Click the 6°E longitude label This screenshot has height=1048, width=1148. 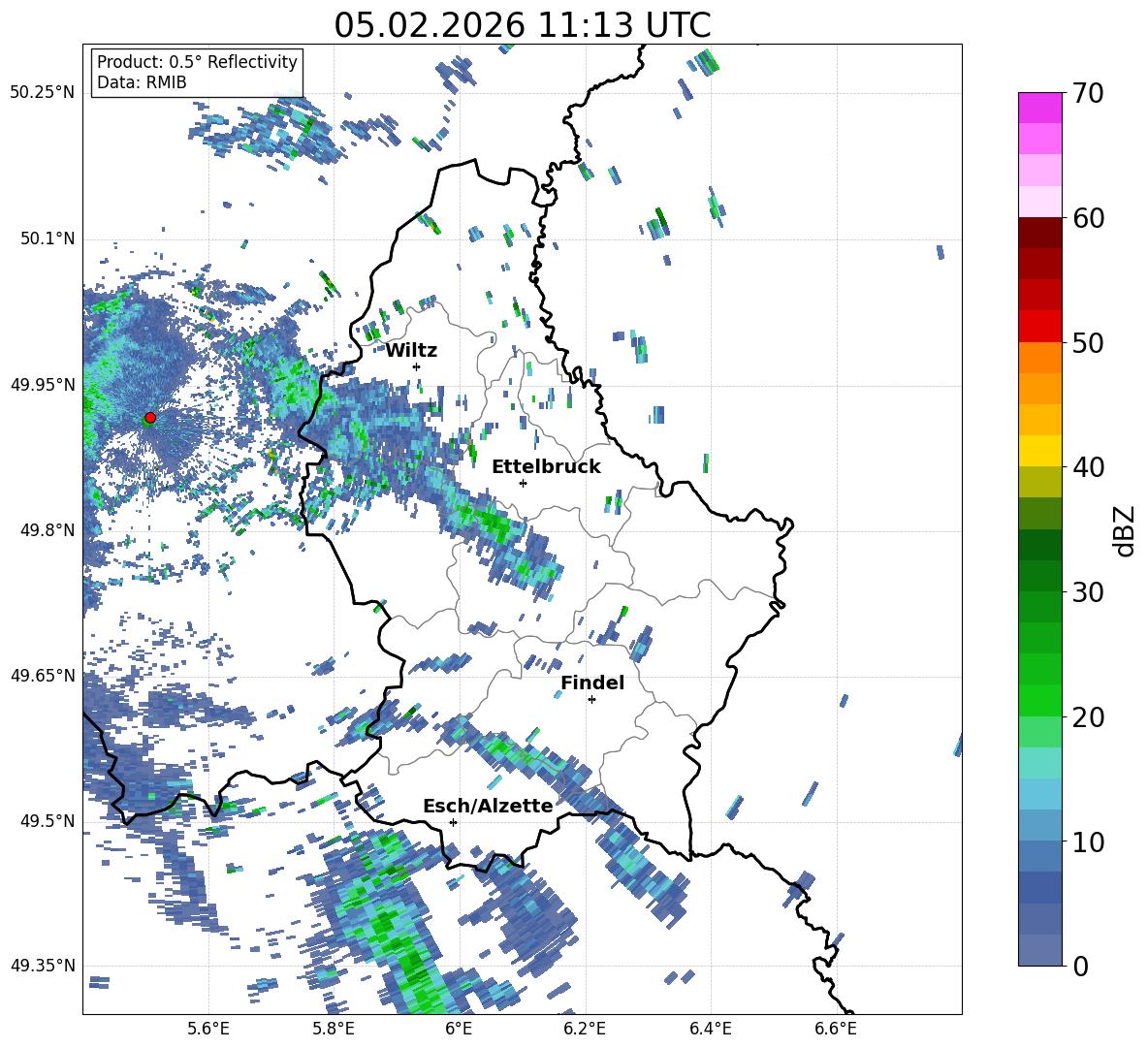coord(459,1030)
